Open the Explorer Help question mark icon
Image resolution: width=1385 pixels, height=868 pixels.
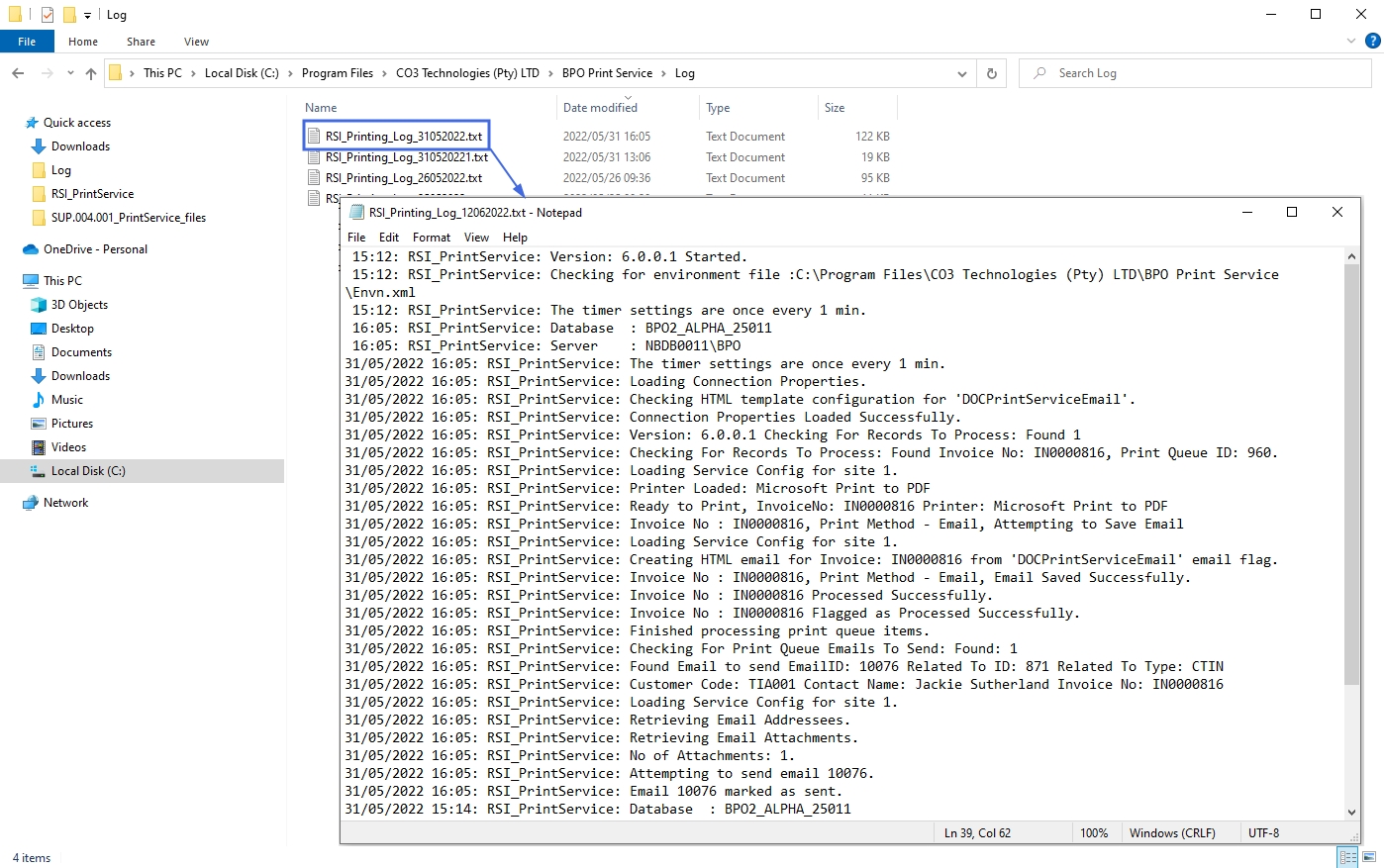point(1372,41)
